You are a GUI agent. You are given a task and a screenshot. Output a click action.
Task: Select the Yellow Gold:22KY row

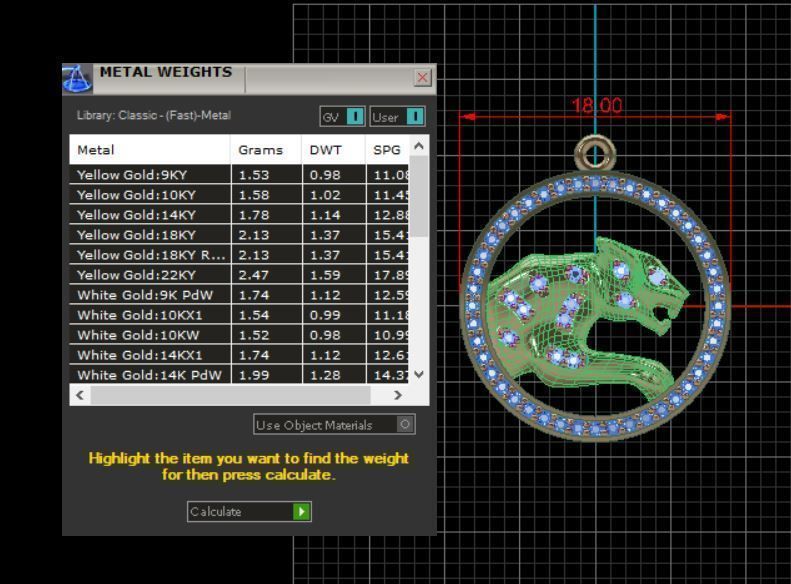[240, 275]
